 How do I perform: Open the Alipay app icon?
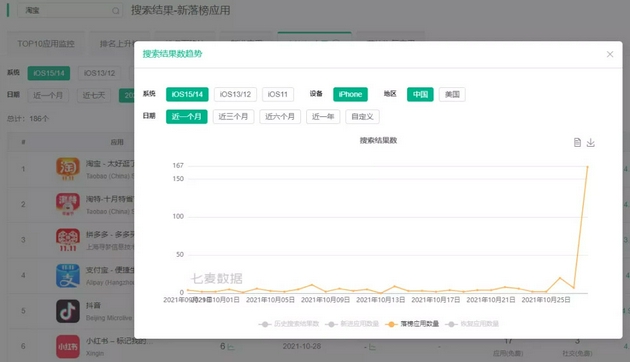[68, 276]
